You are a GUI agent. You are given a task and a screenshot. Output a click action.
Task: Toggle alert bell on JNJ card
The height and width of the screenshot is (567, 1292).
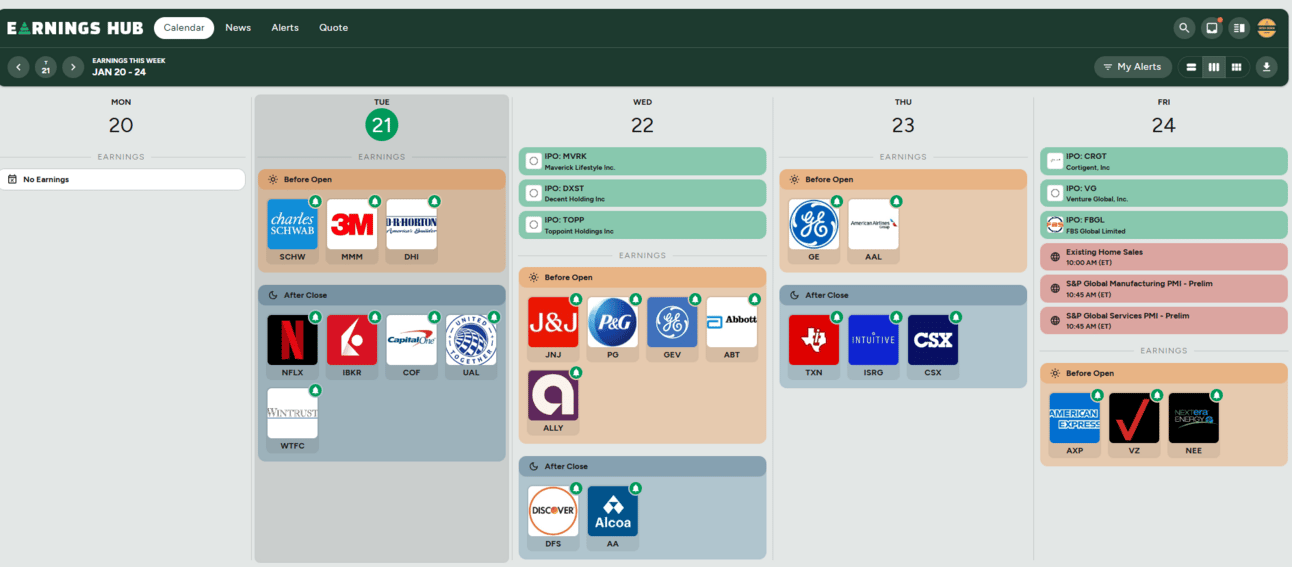pyautogui.click(x=576, y=299)
